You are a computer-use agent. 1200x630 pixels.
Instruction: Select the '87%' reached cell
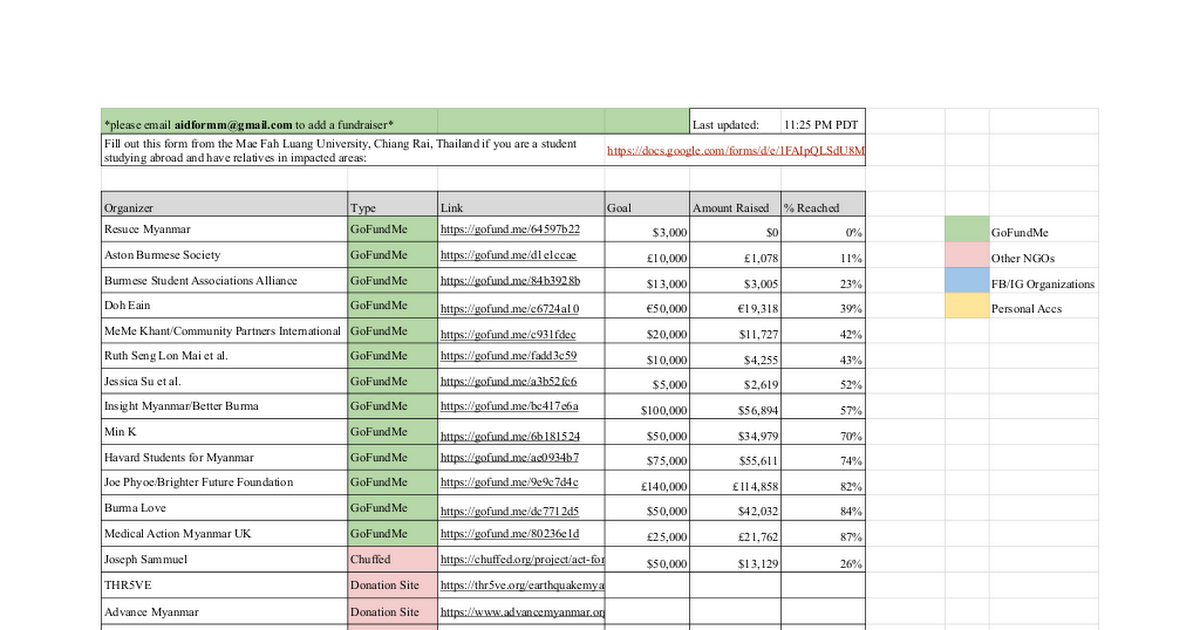coord(823,535)
